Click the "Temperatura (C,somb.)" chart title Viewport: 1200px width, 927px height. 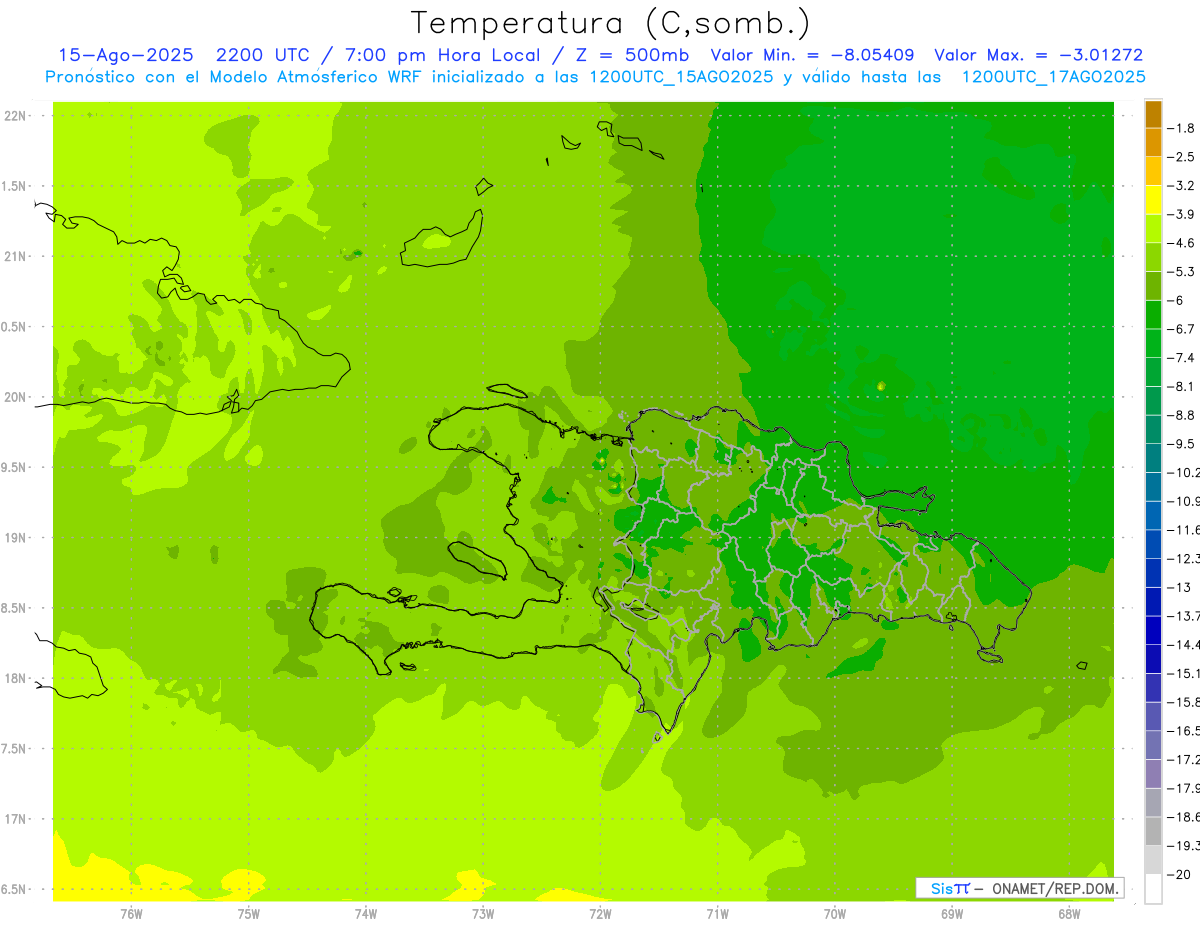(610, 23)
